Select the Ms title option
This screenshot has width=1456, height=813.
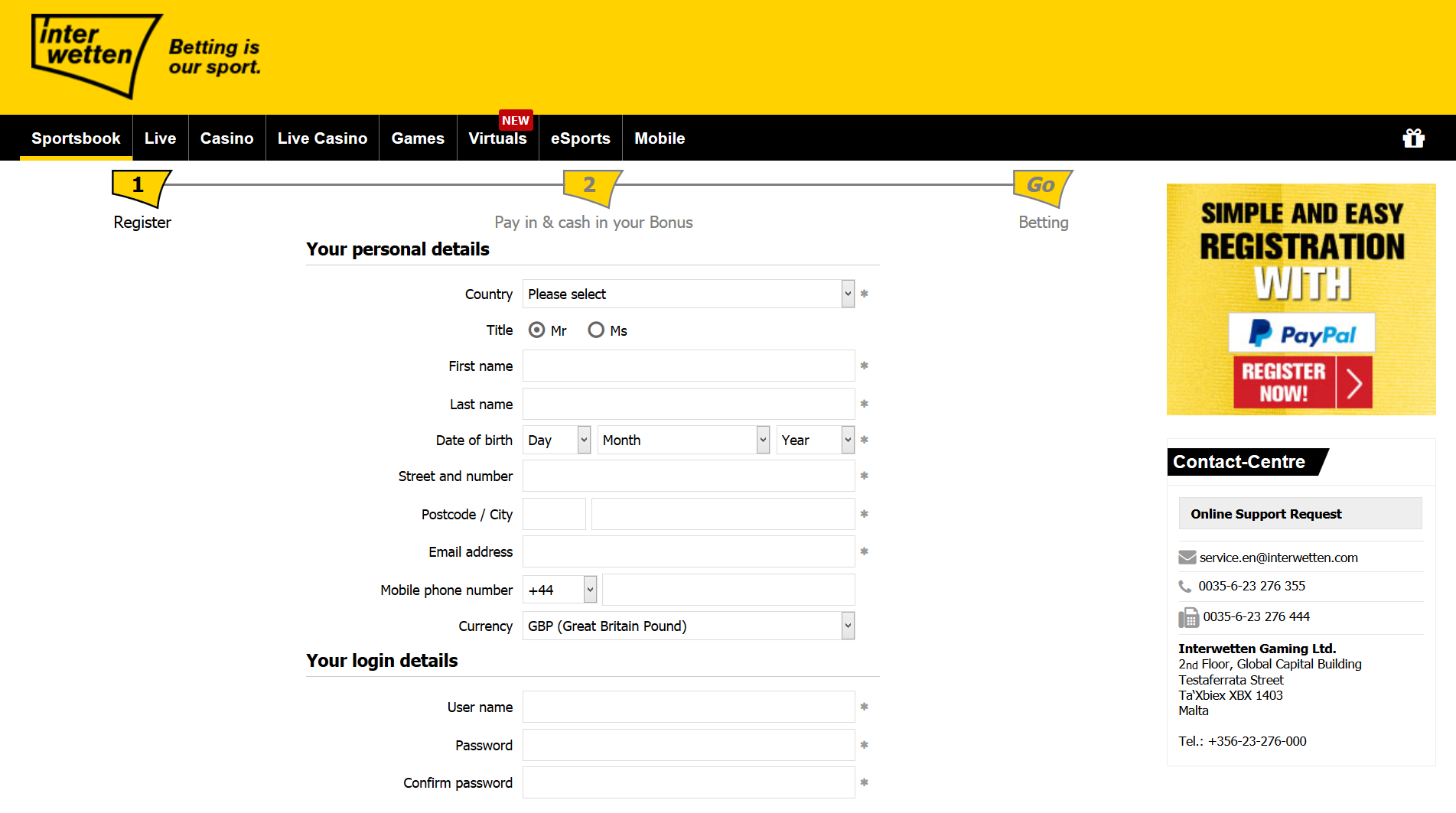[x=596, y=330]
